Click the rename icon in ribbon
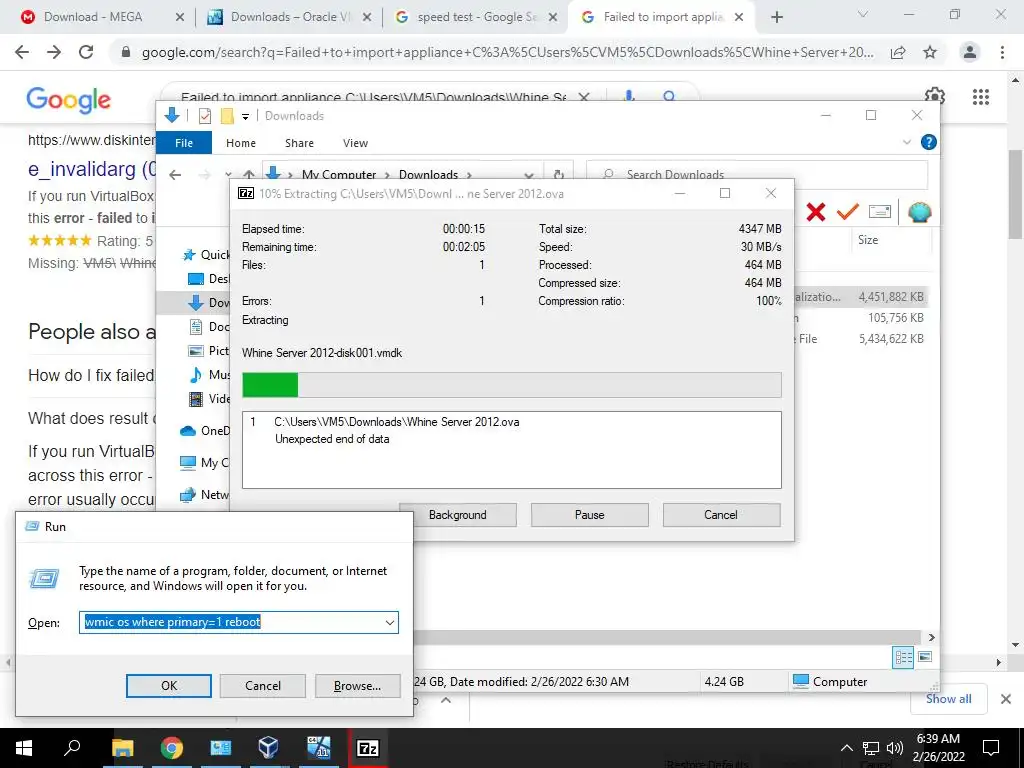The height and width of the screenshot is (768, 1024). tap(880, 212)
